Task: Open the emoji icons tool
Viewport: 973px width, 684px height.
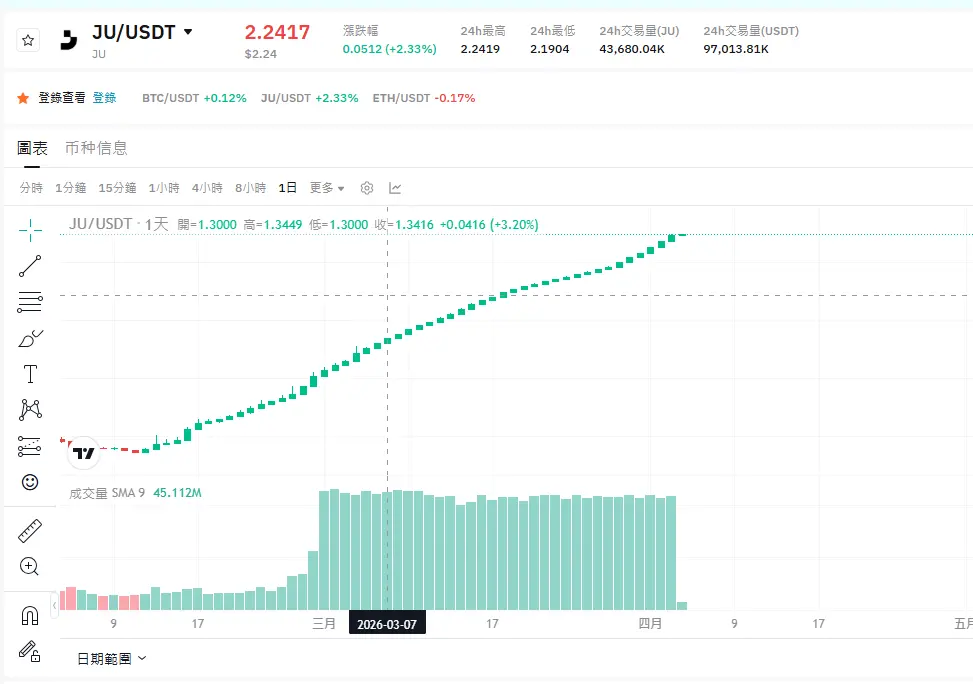Action: coord(30,482)
